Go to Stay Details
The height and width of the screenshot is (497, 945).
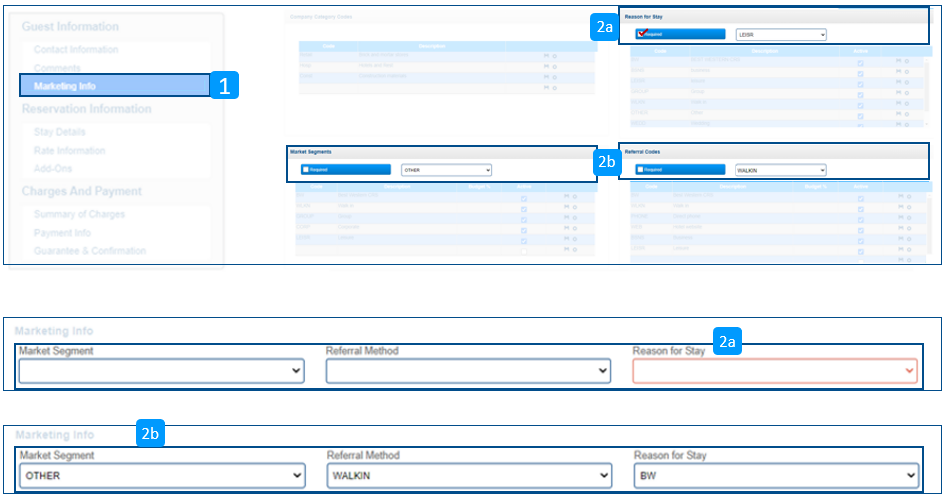pyautogui.click(x=60, y=131)
